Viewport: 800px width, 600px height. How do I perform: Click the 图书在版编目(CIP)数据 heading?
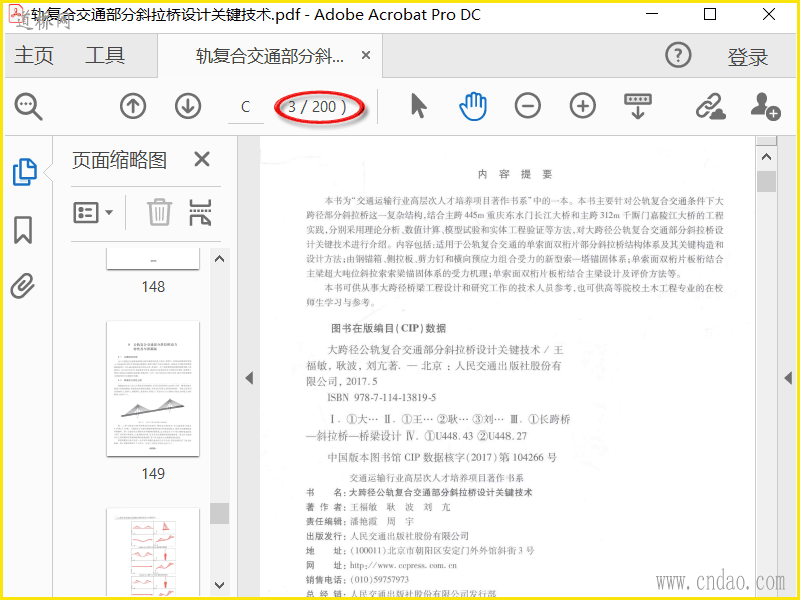[388, 328]
